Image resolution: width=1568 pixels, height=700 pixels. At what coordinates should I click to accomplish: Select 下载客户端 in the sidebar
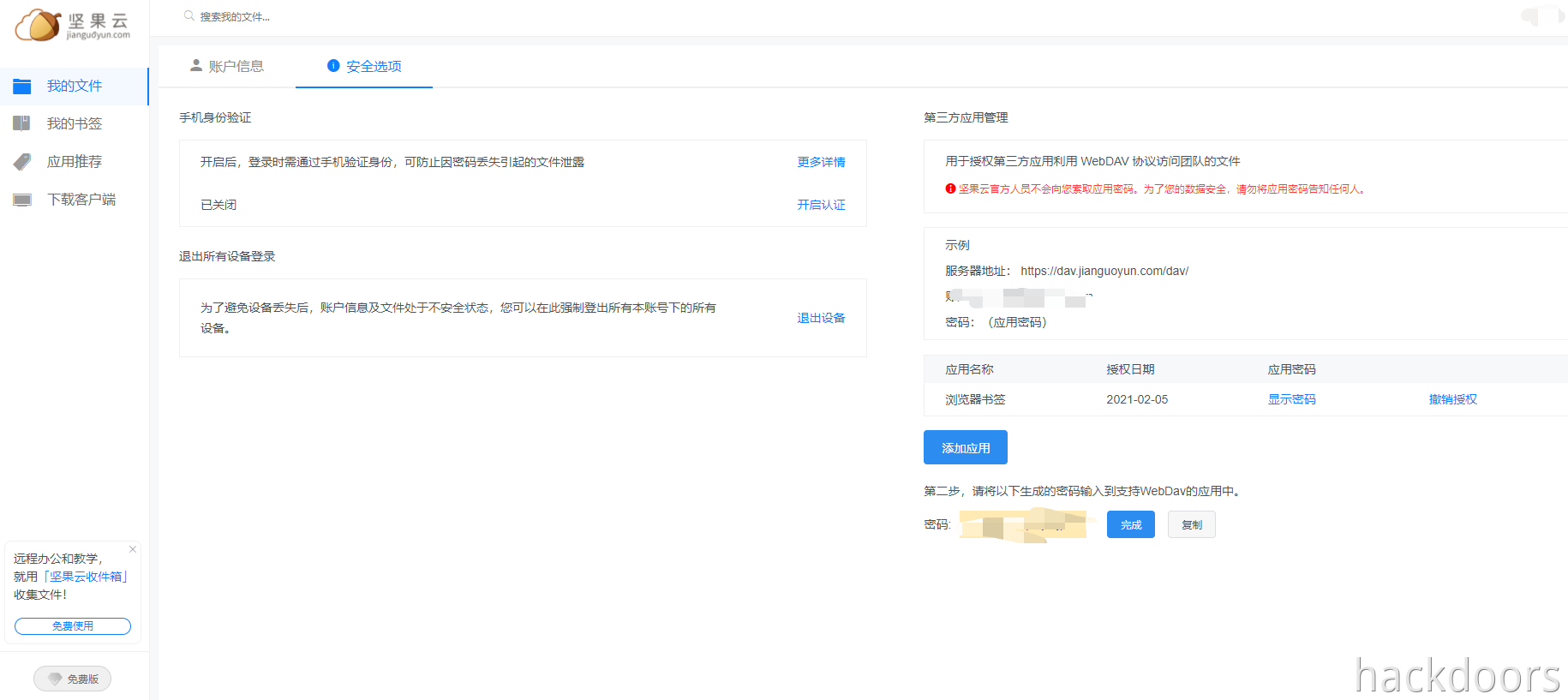click(x=75, y=199)
